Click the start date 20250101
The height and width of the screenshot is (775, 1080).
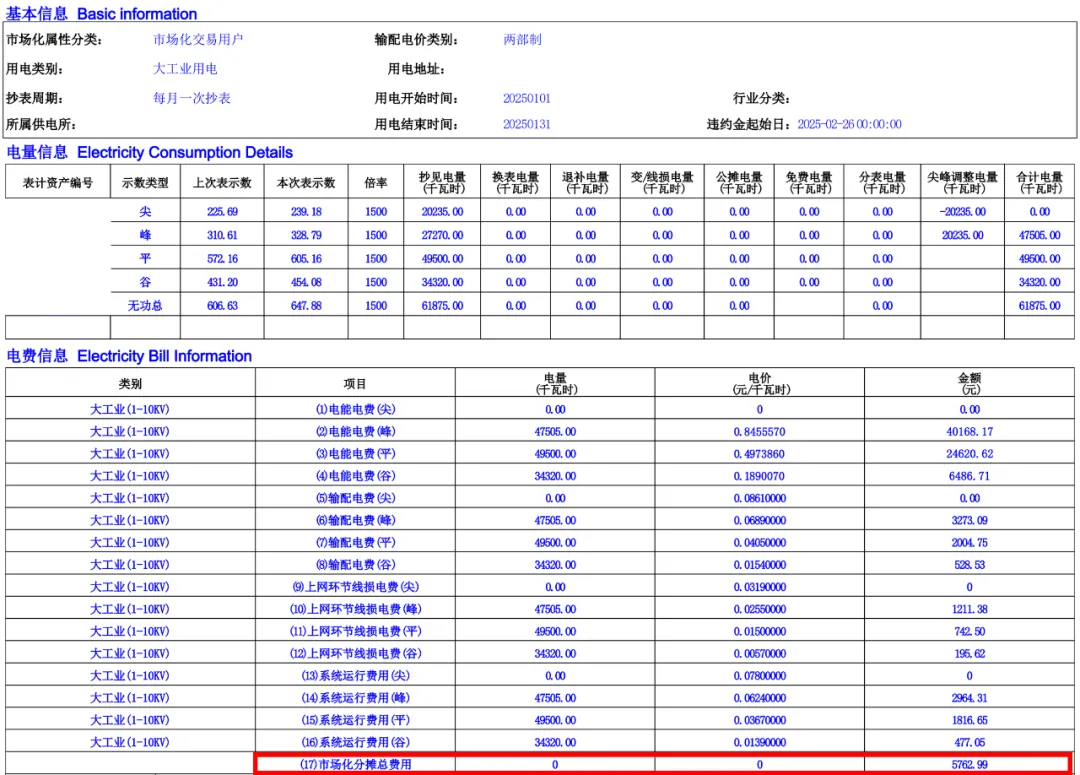click(x=526, y=98)
